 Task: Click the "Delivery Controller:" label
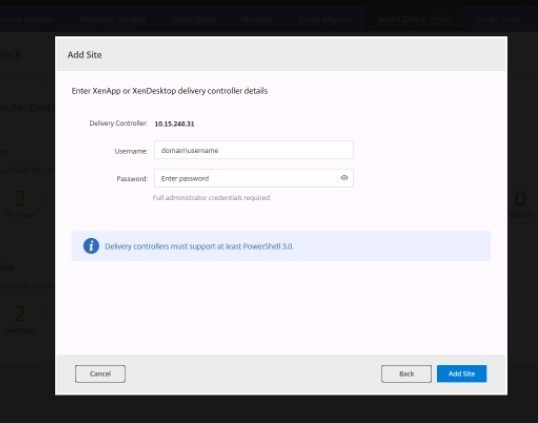pyautogui.click(x=118, y=123)
